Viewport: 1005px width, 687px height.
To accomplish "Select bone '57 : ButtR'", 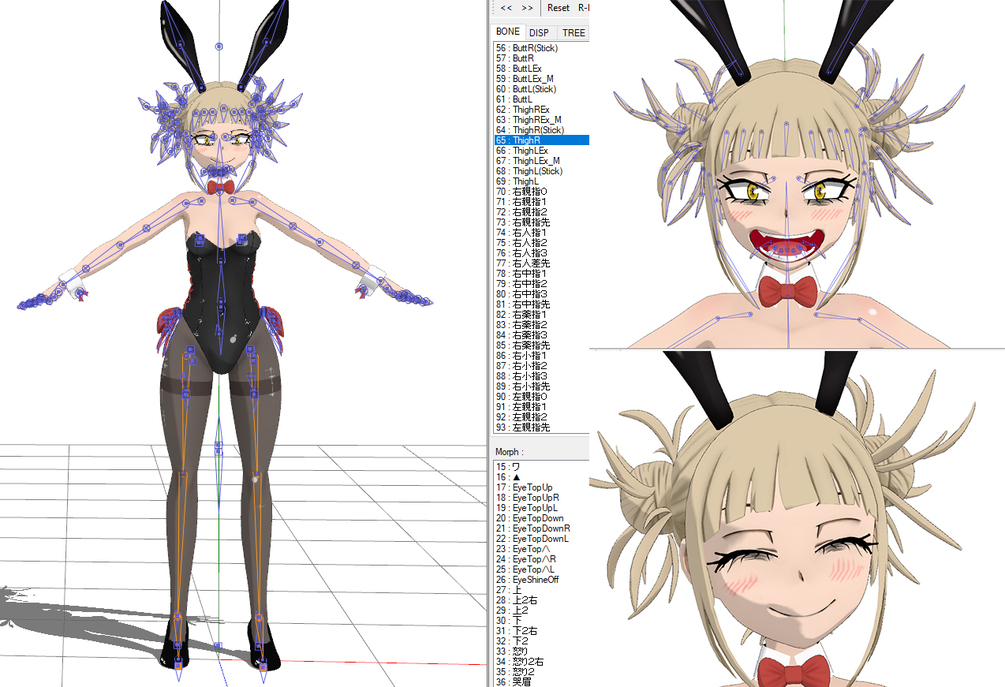I will [x=542, y=58].
